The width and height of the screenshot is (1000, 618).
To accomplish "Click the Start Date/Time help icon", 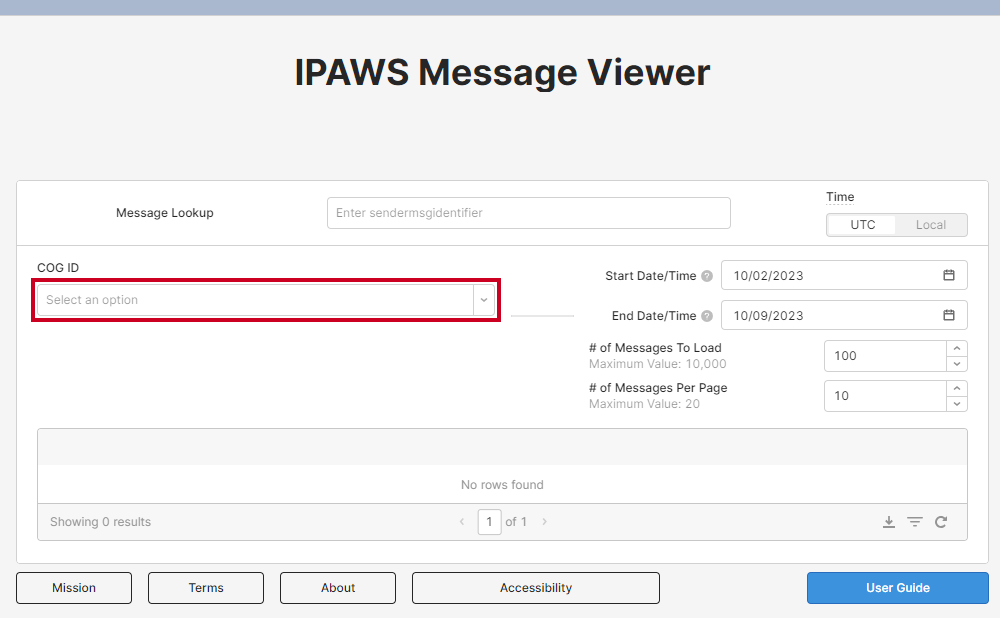I will pos(707,276).
